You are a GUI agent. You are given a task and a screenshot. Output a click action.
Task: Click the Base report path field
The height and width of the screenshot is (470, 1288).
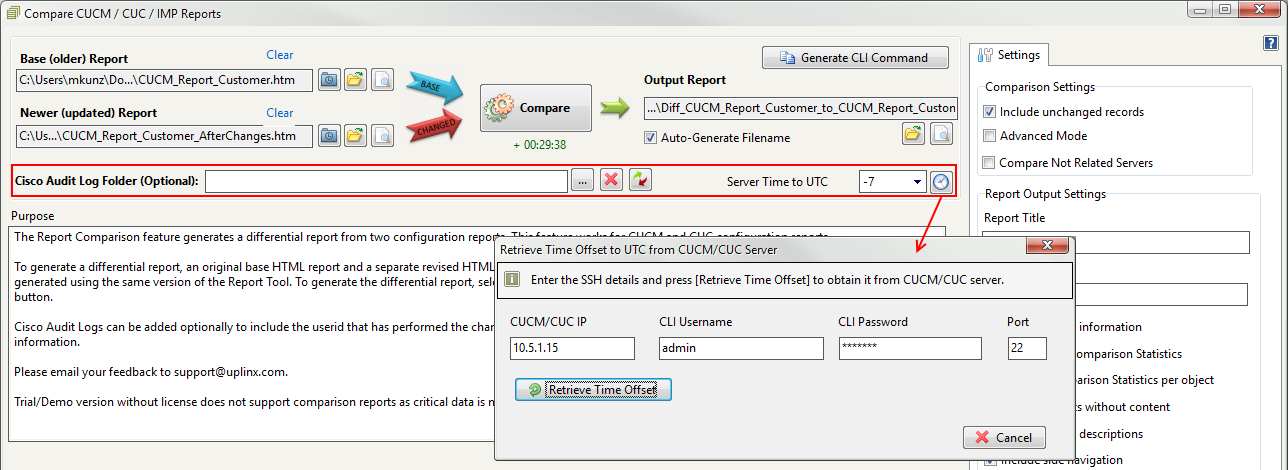point(164,80)
